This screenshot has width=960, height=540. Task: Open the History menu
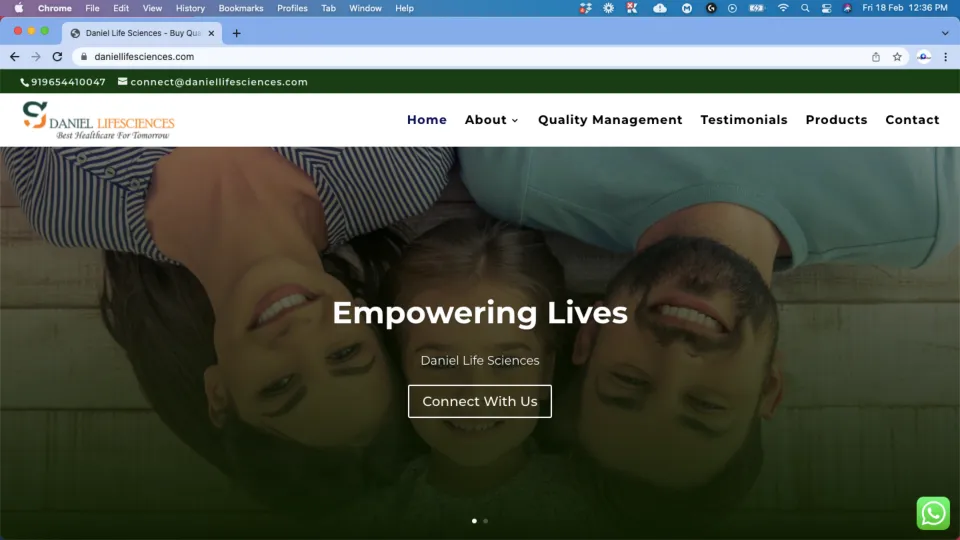click(190, 8)
